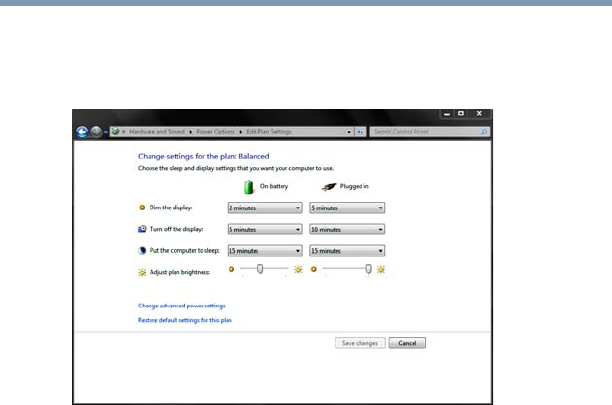This screenshot has height=405, width=612.
Task: Open the Plugged in Dim the display dropdown
Action: click(x=347, y=208)
